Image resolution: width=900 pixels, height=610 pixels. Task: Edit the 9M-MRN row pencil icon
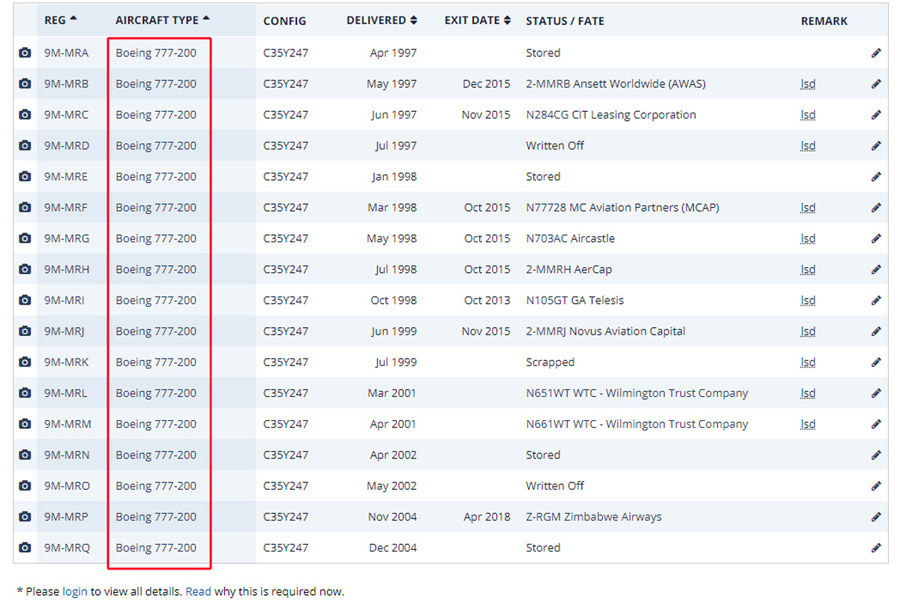coord(876,455)
